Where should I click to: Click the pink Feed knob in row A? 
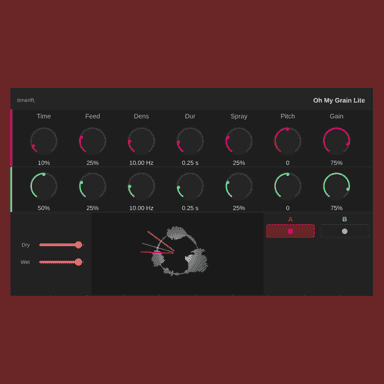92,141
